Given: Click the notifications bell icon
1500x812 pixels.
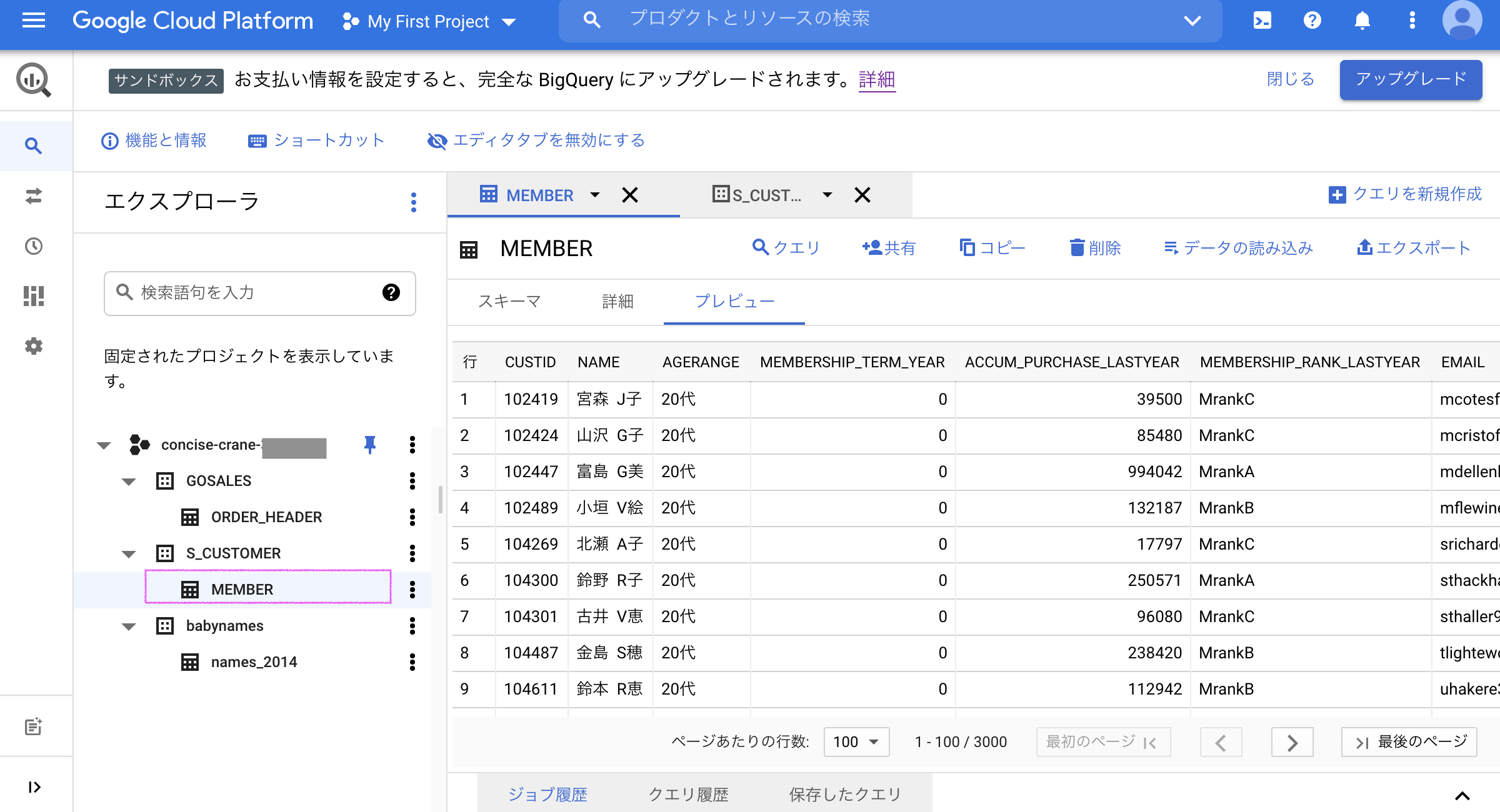Looking at the screenshot, I should [1362, 21].
